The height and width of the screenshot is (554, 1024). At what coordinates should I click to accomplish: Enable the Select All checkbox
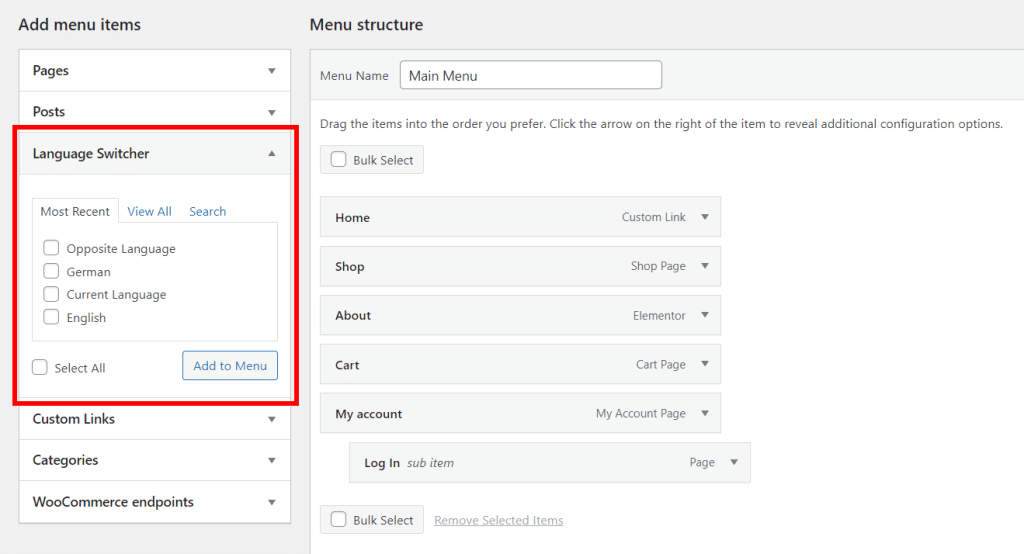(x=40, y=367)
